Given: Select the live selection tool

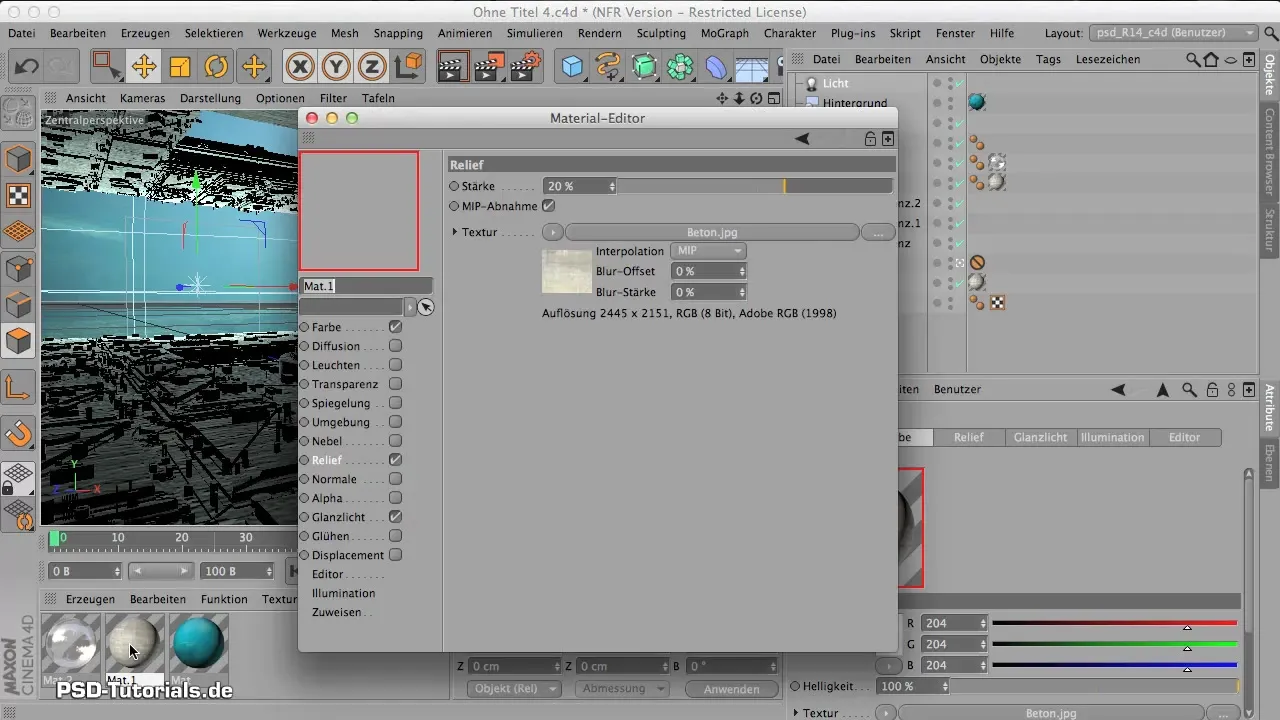Looking at the screenshot, I should (x=105, y=67).
